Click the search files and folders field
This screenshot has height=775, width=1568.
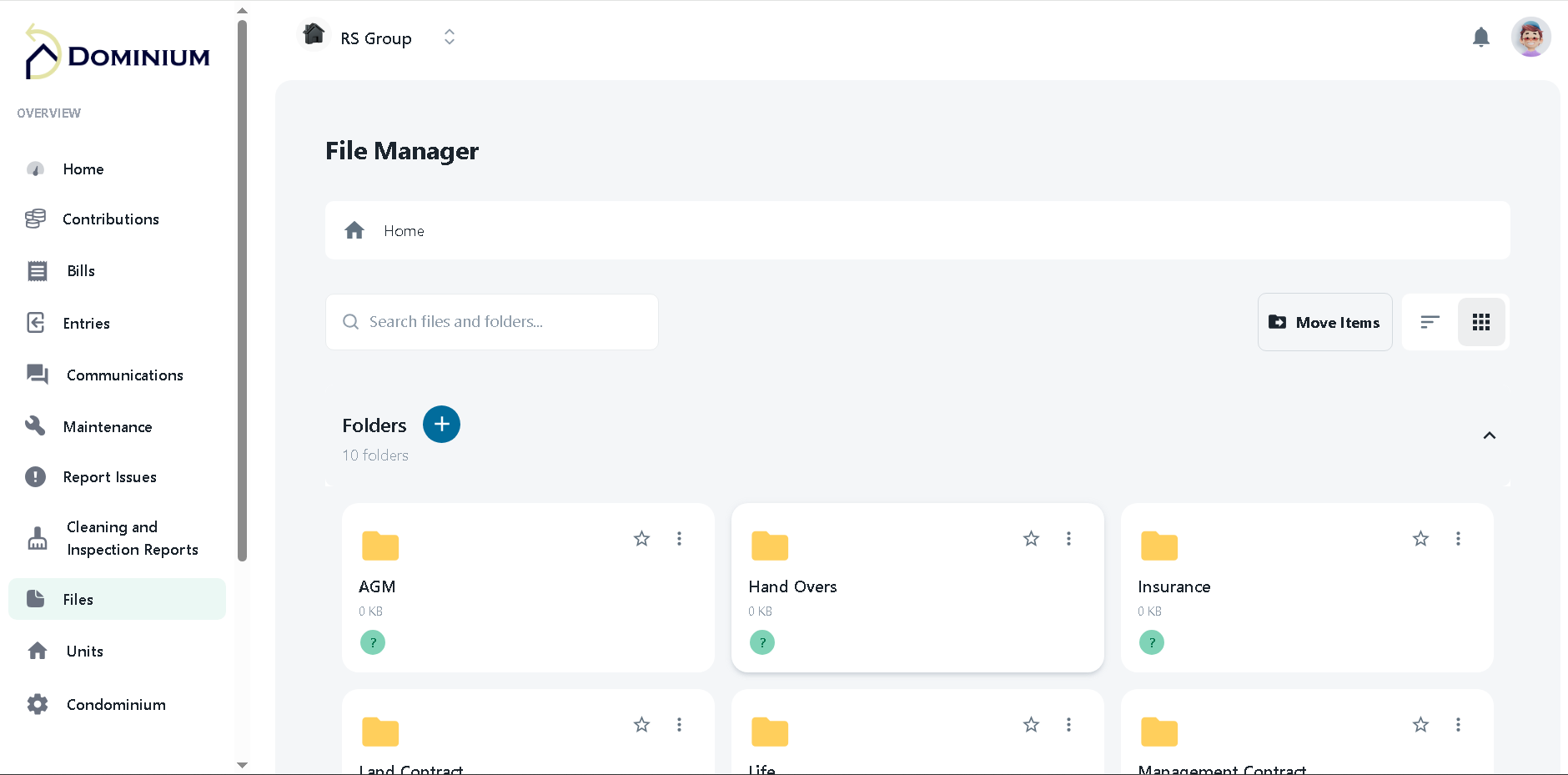pyautogui.click(x=491, y=321)
